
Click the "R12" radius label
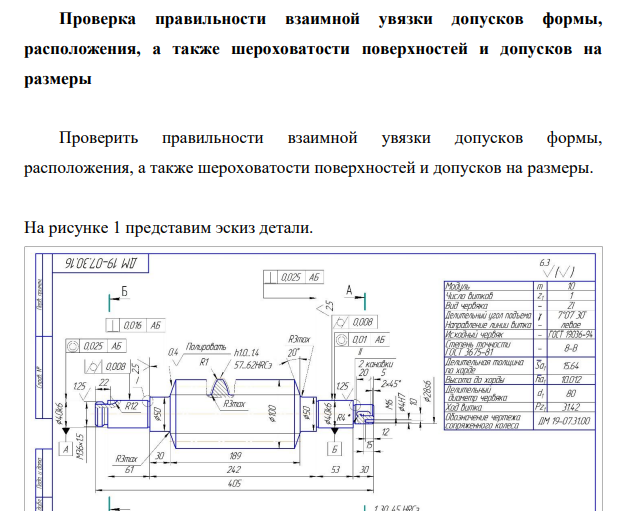point(130,406)
